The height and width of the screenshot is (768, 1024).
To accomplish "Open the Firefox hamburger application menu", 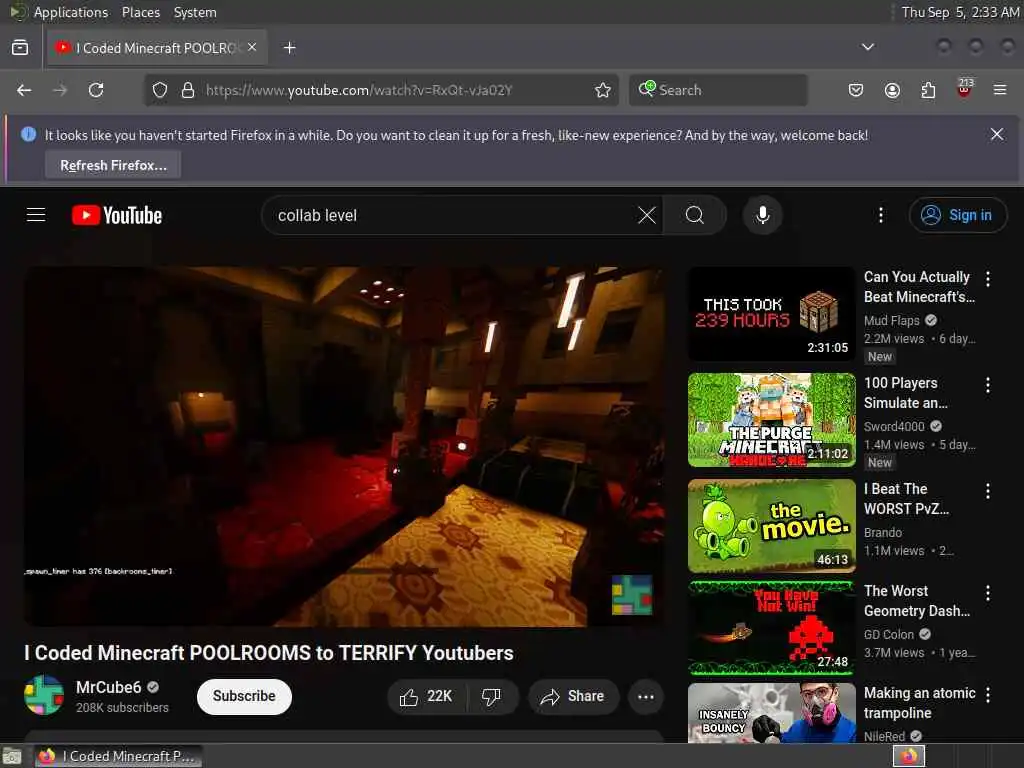I will pos(1000,90).
